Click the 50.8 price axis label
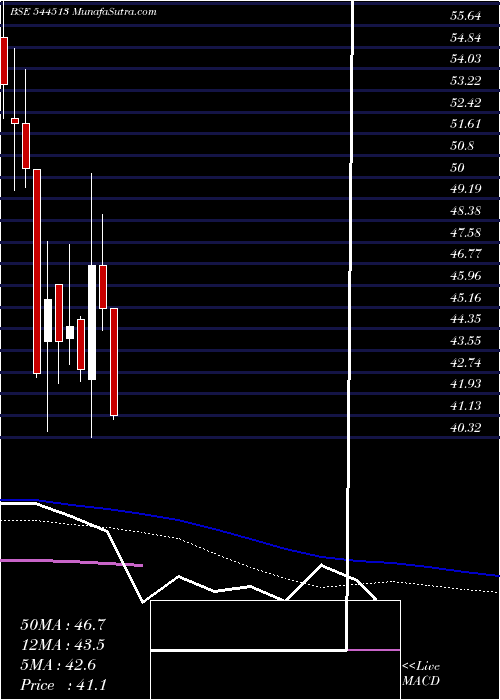 (x=462, y=146)
